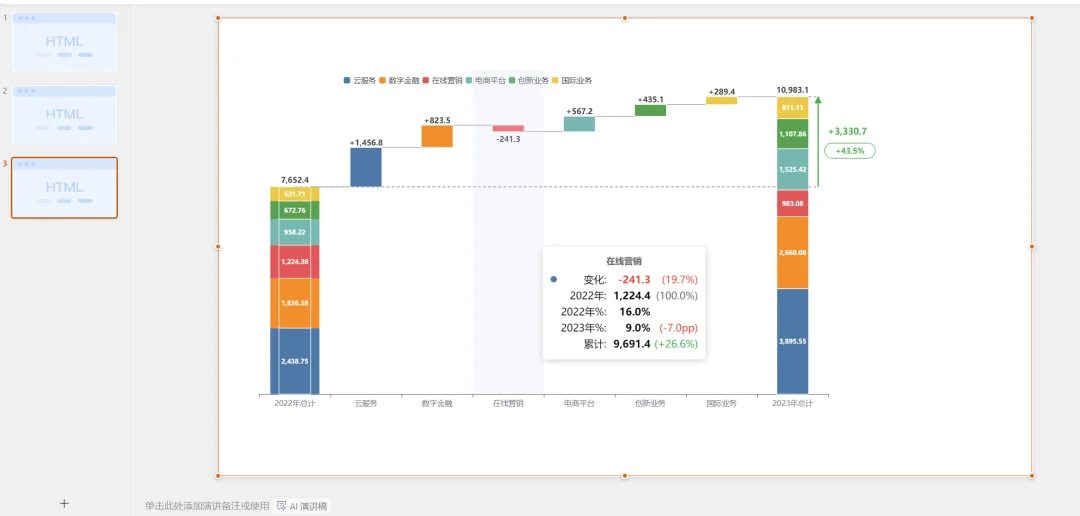The image size is (1080, 516).
Task: Toggle the 创新业务 legend series
Action: (529, 81)
